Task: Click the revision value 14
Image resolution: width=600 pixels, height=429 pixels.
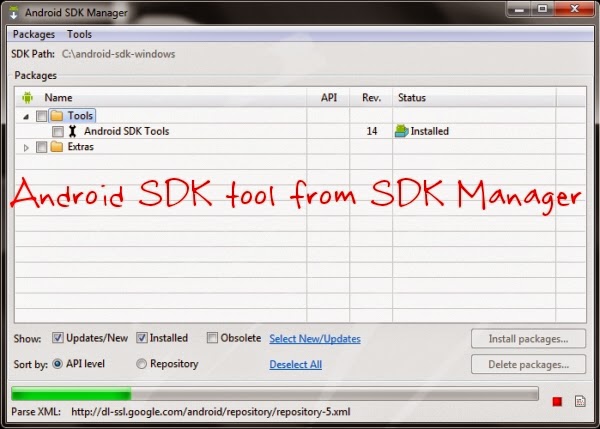Action: click(x=372, y=131)
